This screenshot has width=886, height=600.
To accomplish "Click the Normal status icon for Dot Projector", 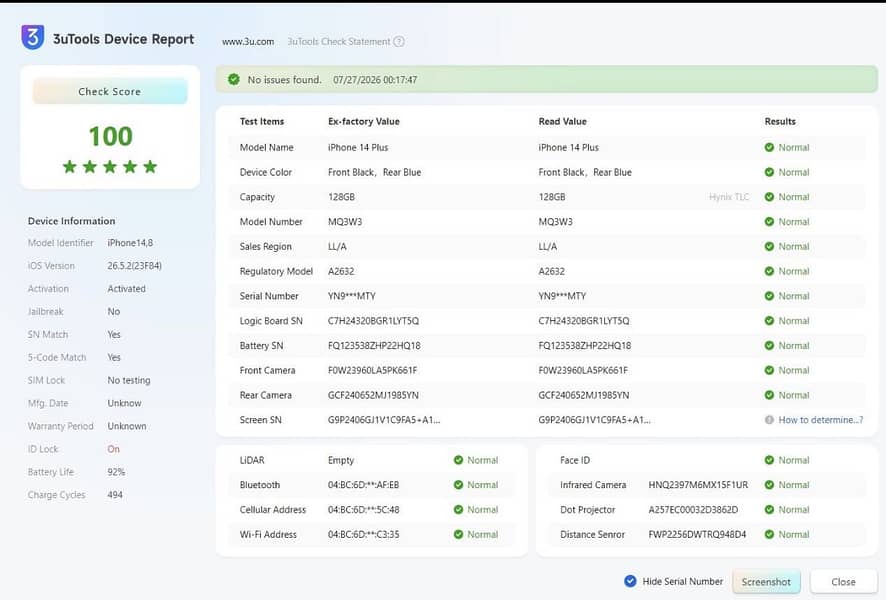I will click(x=769, y=510).
